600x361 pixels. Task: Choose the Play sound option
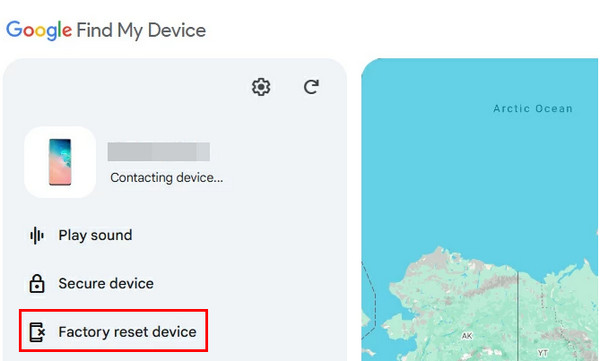(81, 235)
